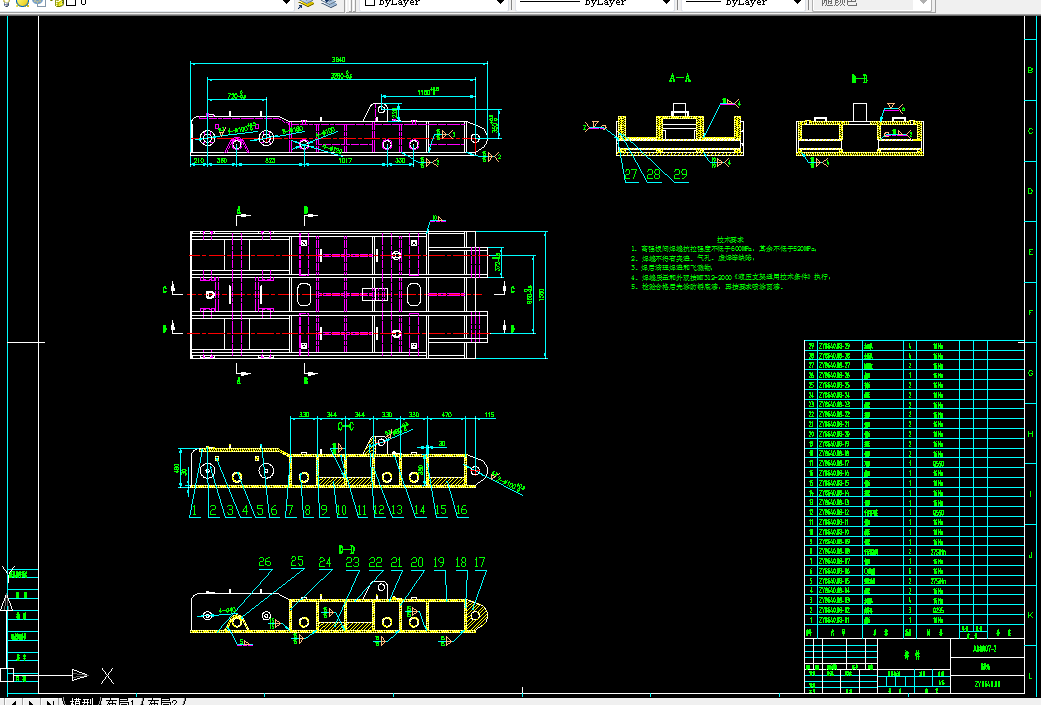
Task: Select the 技术要求 technical requirements heading
Action: tap(730, 240)
